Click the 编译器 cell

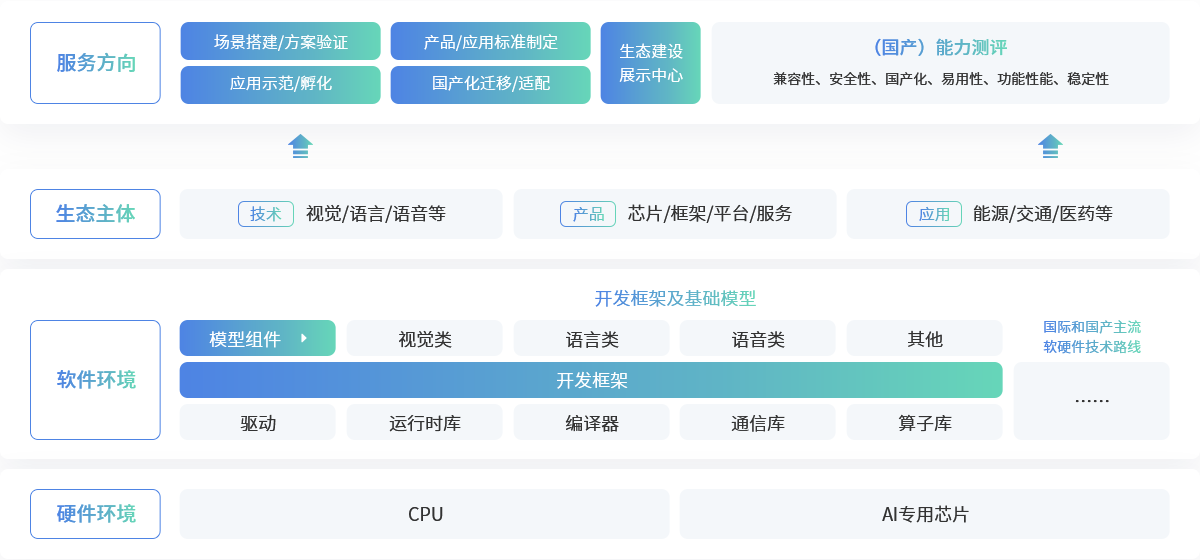point(592,423)
